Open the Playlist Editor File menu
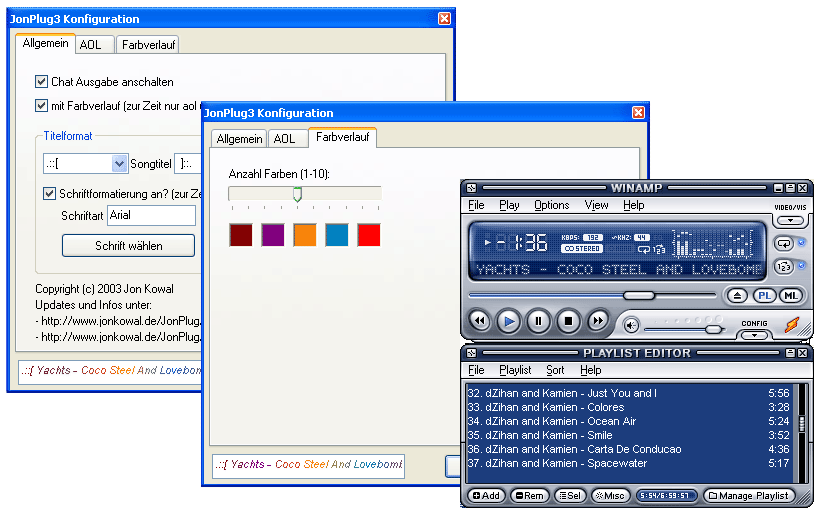Viewport: 822px width, 516px height. [476, 370]
